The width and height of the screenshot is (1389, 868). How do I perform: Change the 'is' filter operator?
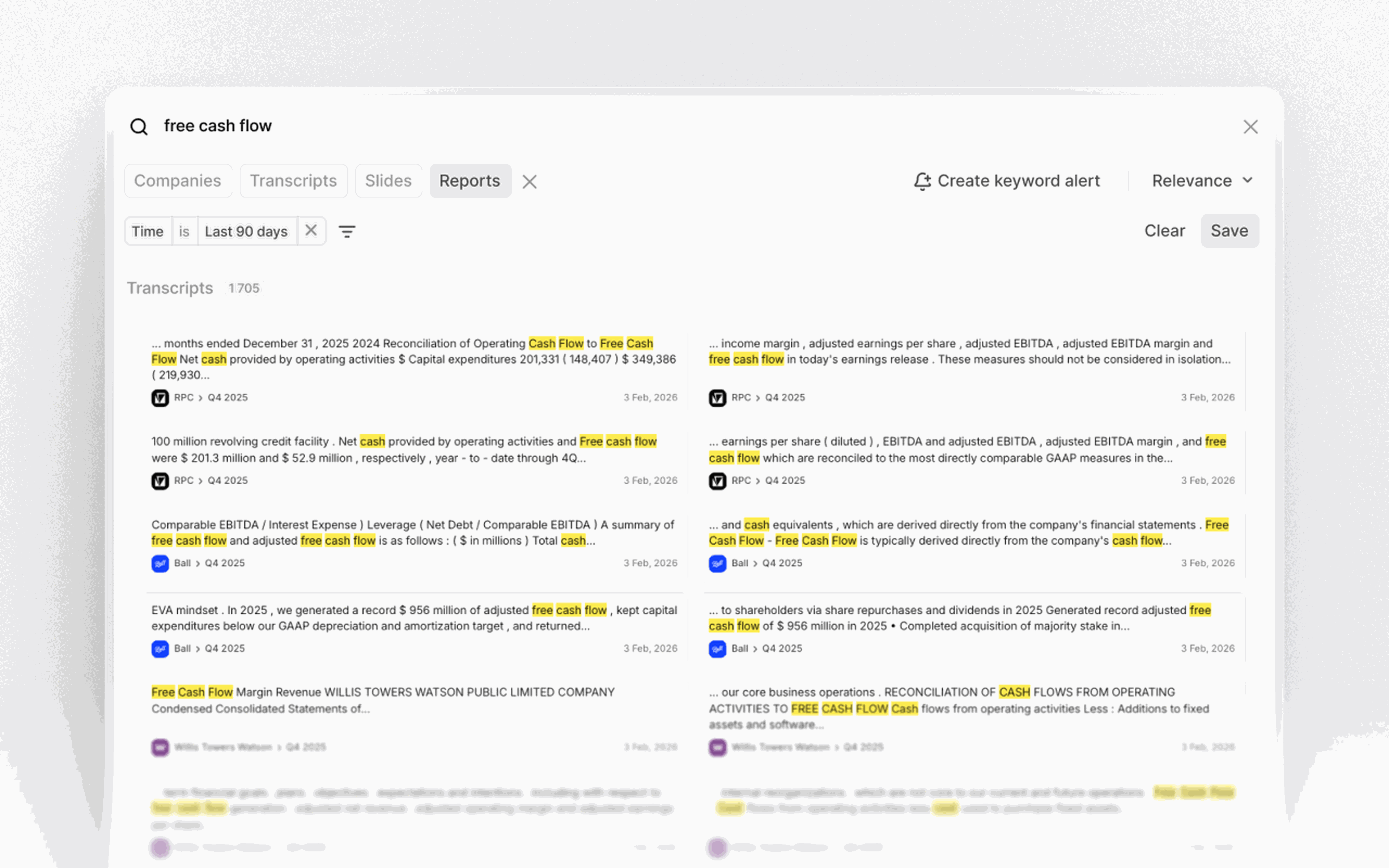coord(184,231)
